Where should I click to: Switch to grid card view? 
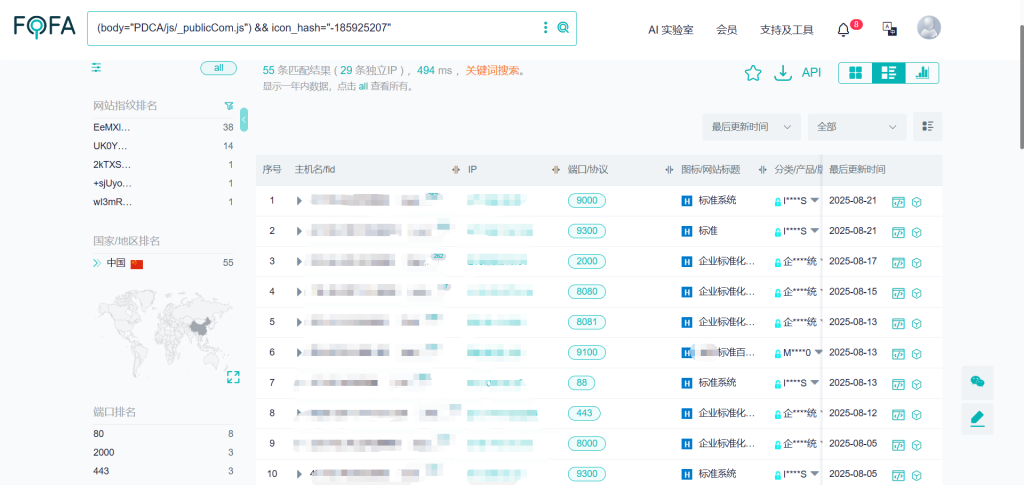coord(855,73)
